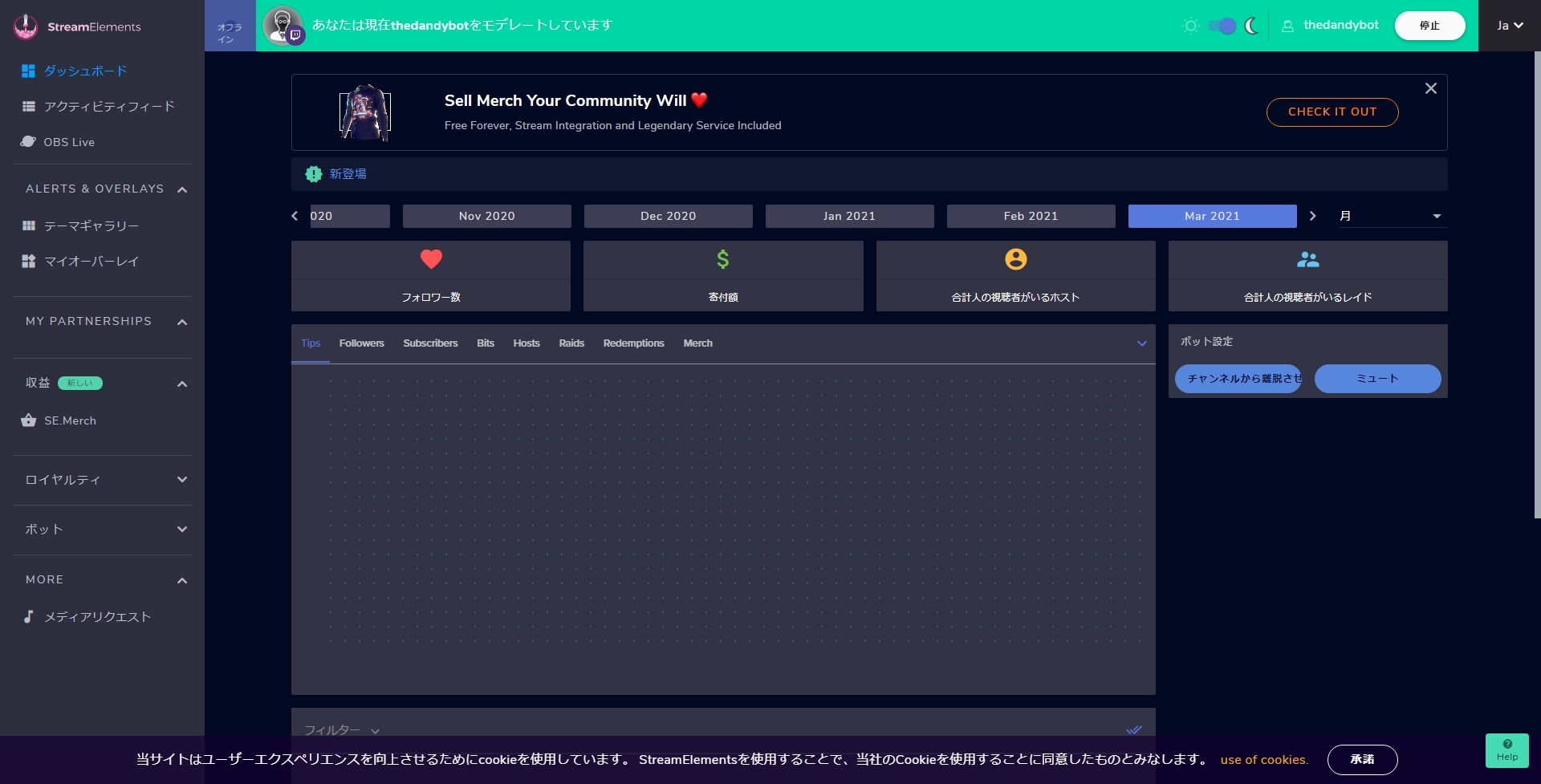1541x784 pixels.
Task: Open SE.Merch in sidebar
Action: (x=70, y=420)
